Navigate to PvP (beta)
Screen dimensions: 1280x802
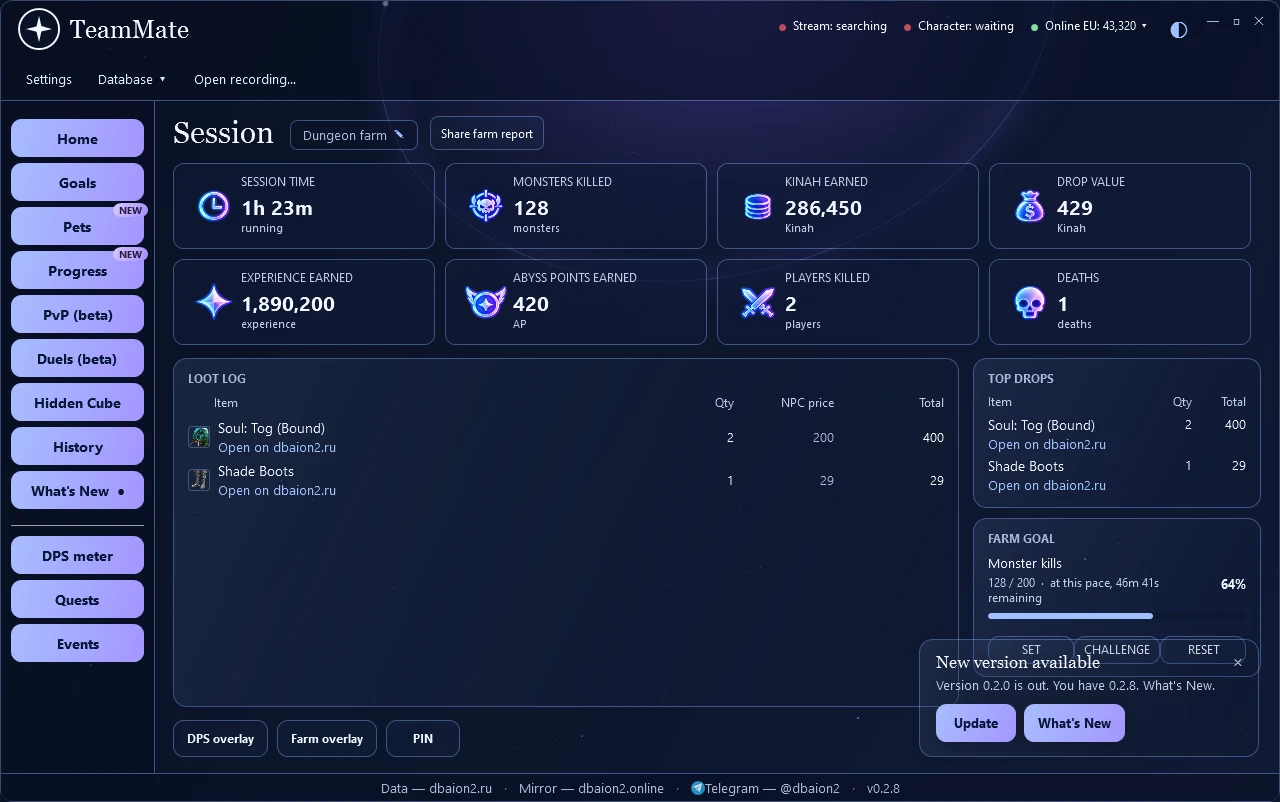coord(77,315)
